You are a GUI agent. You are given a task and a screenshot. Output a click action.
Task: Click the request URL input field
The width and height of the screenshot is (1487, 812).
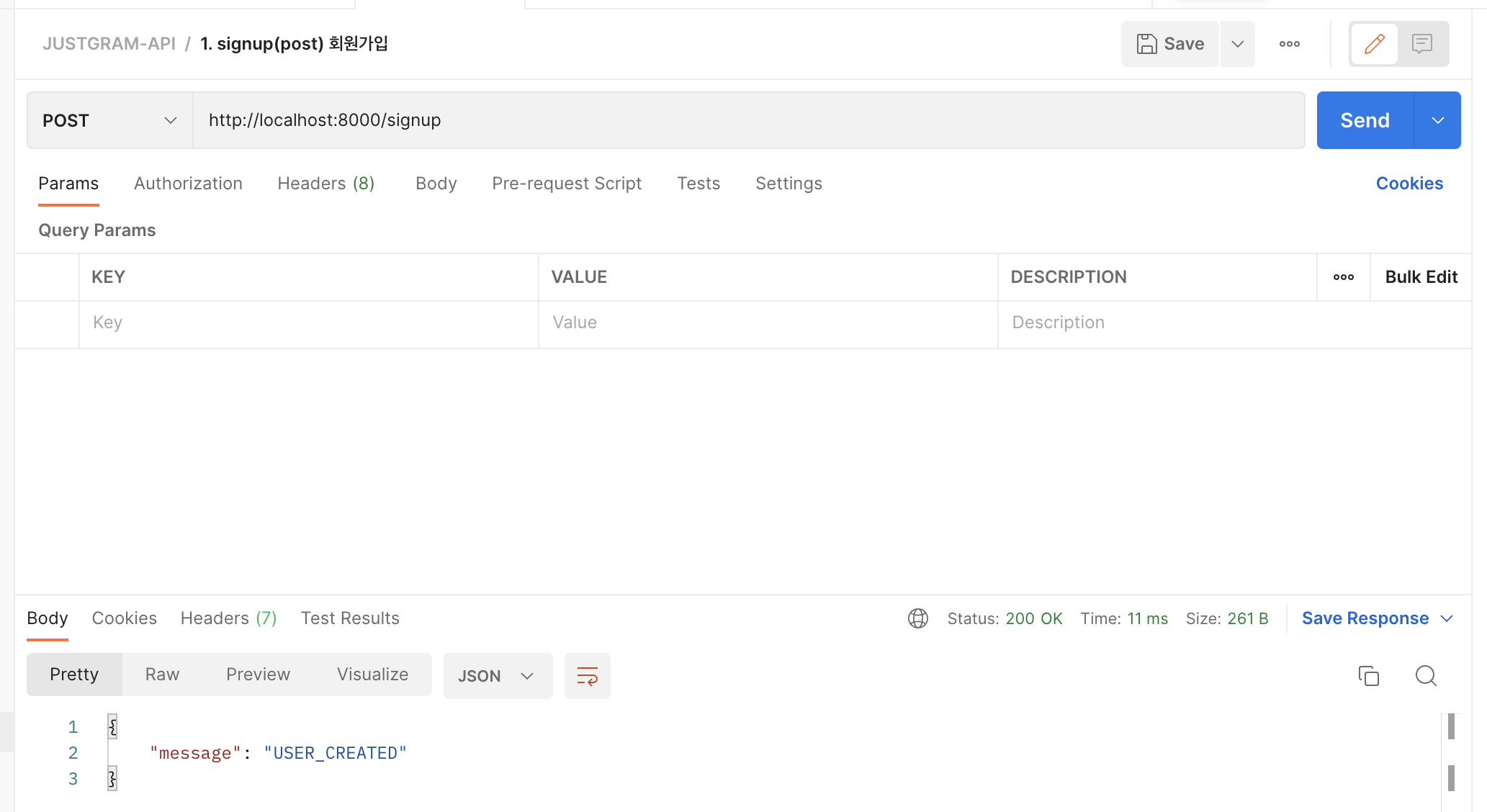tap(747, 120)
